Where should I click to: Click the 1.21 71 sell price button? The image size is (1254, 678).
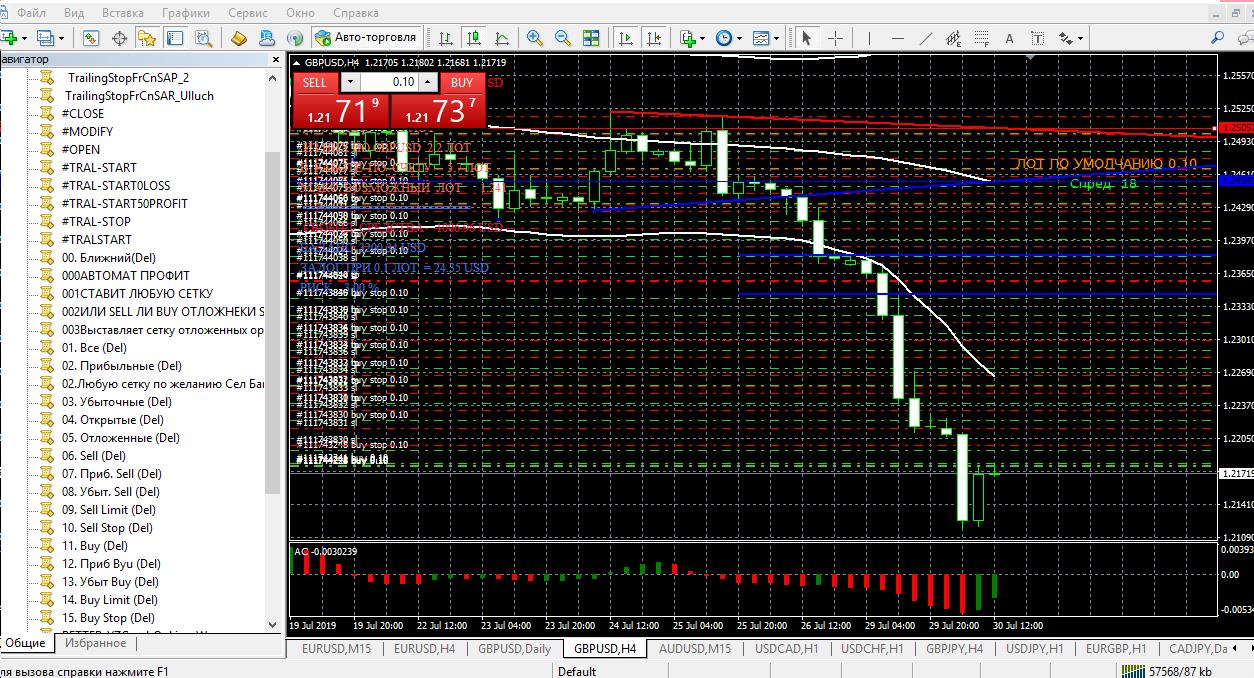pyautogui.click(x=340, y=111)
